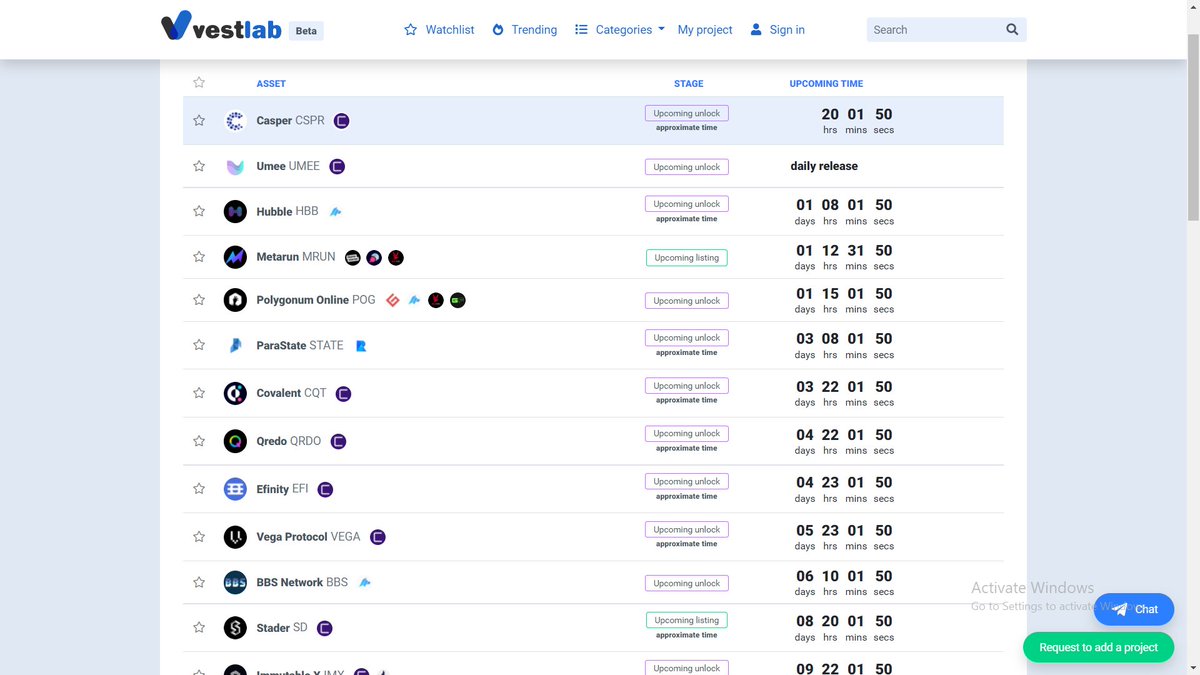Click the blue launchpad badge beside Hubble HBB
This screenshot has width=1200, height=675.
336,212
